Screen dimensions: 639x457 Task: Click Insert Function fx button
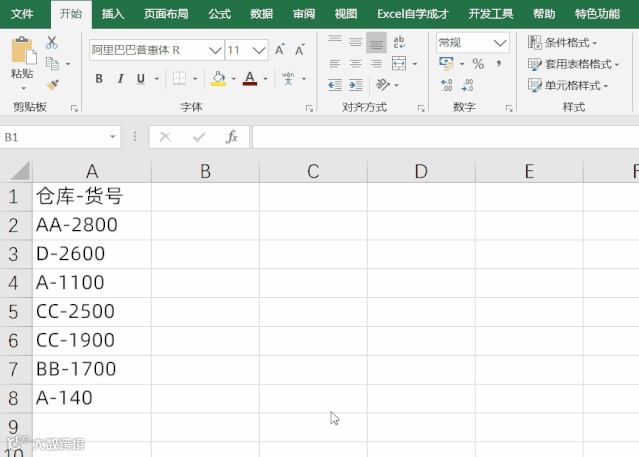click(232, 137)
